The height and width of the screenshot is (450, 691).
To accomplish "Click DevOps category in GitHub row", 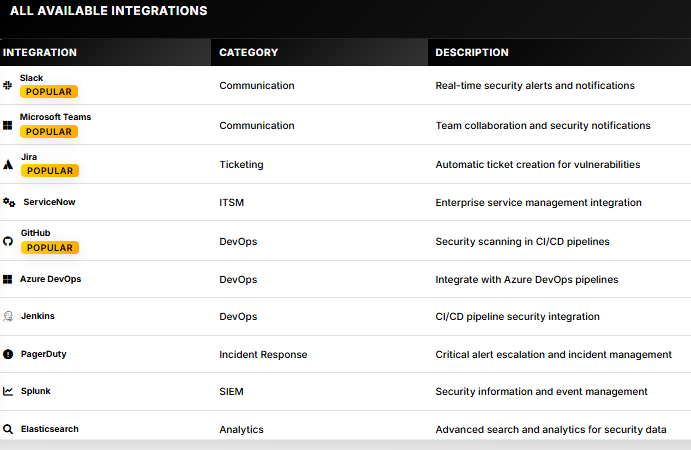I will 238,242.
